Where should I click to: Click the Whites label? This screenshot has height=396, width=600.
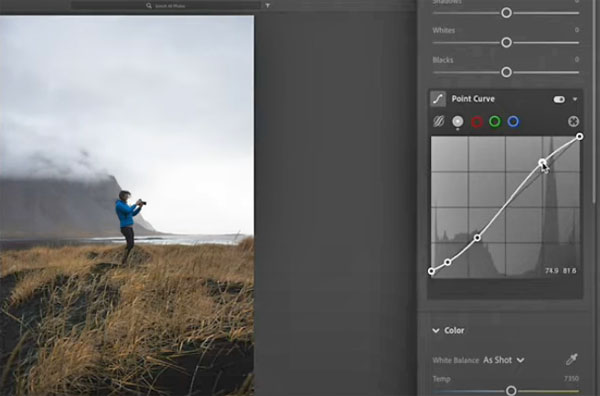[x=443, y=30]
